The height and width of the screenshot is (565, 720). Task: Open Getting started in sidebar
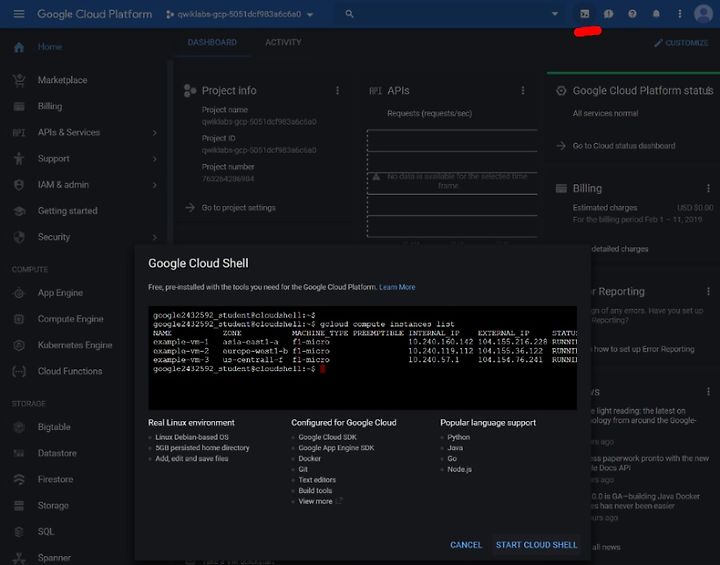click(68, 211)
